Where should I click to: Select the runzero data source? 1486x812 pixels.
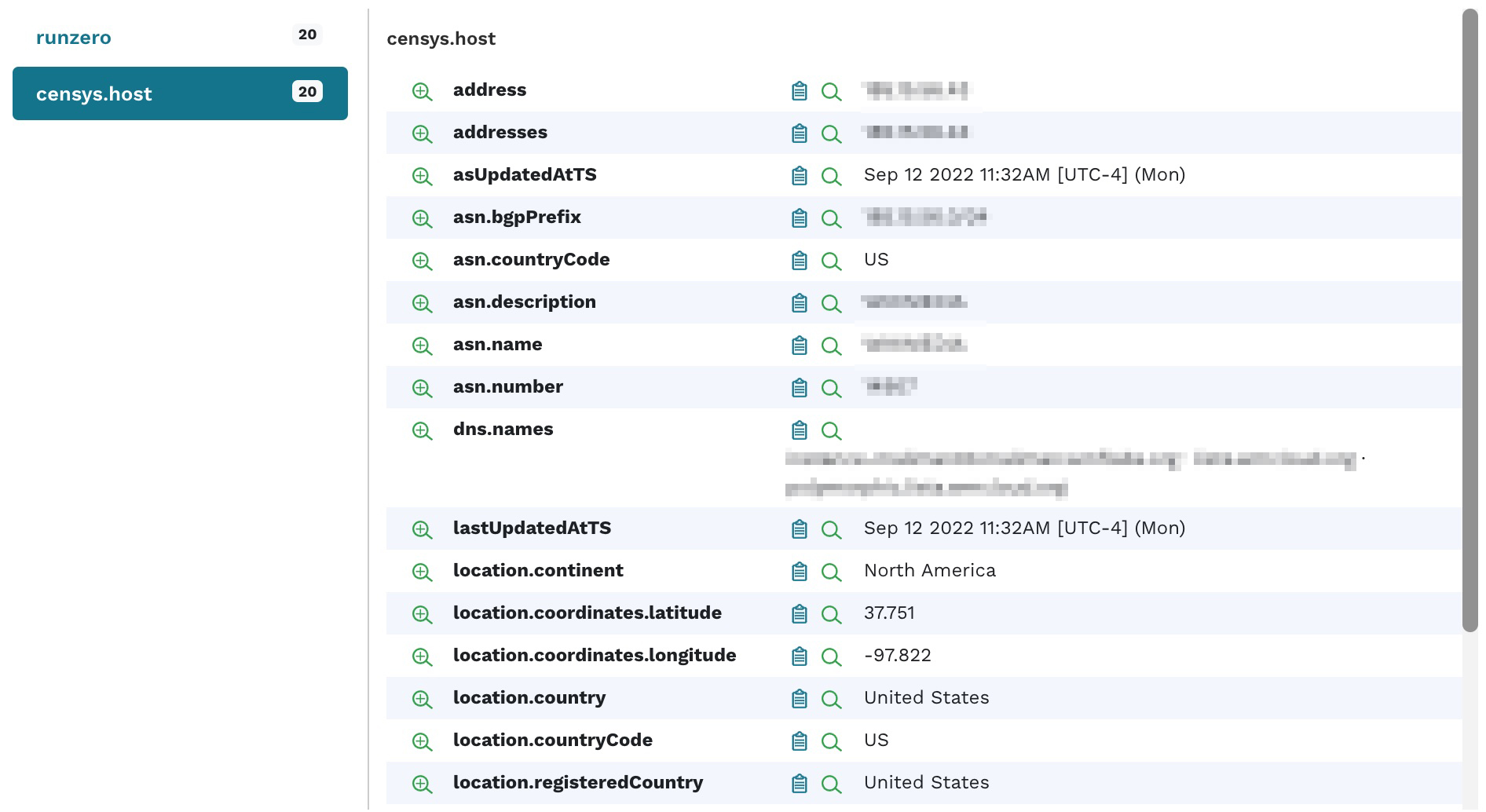(74, 37)
